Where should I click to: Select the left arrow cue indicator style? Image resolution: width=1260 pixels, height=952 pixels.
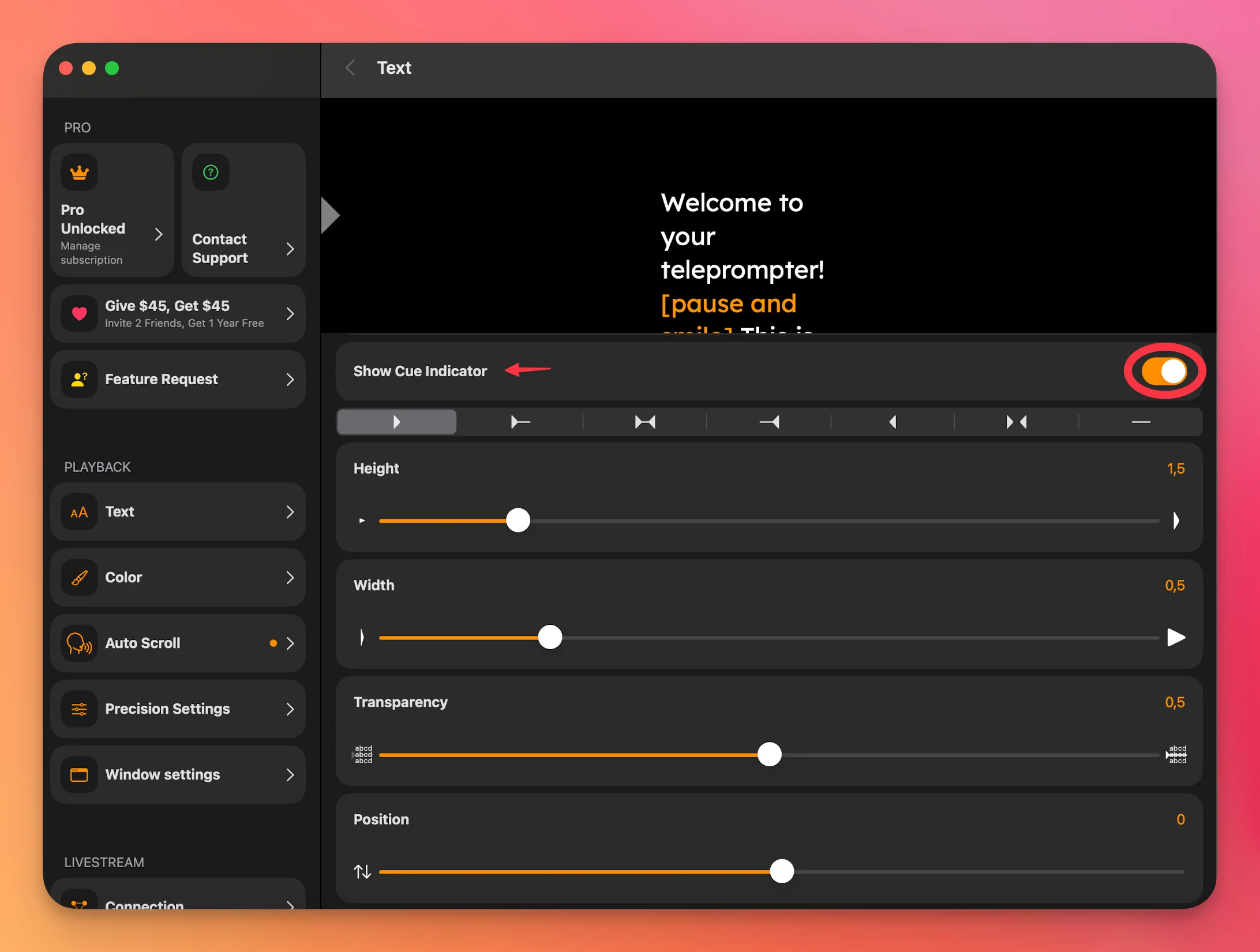pos(892,422)
